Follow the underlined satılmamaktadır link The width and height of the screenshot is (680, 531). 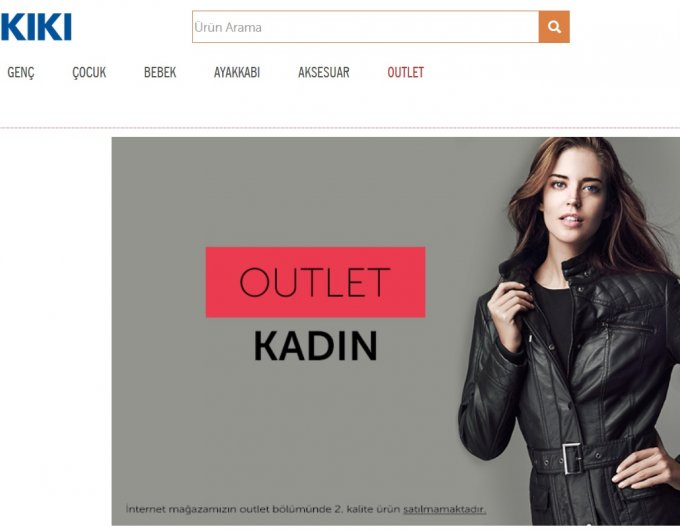point(445,509)
